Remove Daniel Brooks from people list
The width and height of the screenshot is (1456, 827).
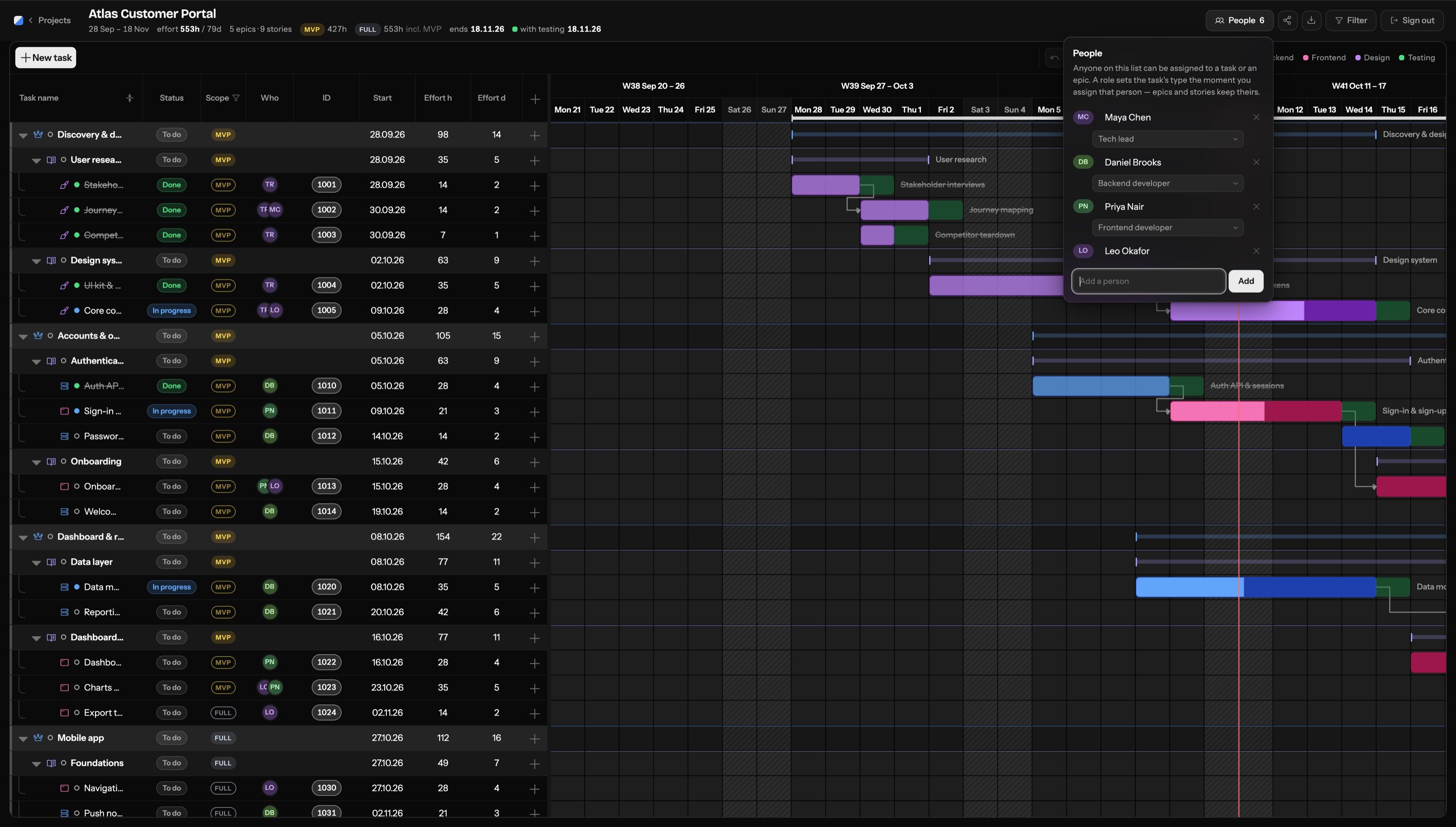point(1257,162)
